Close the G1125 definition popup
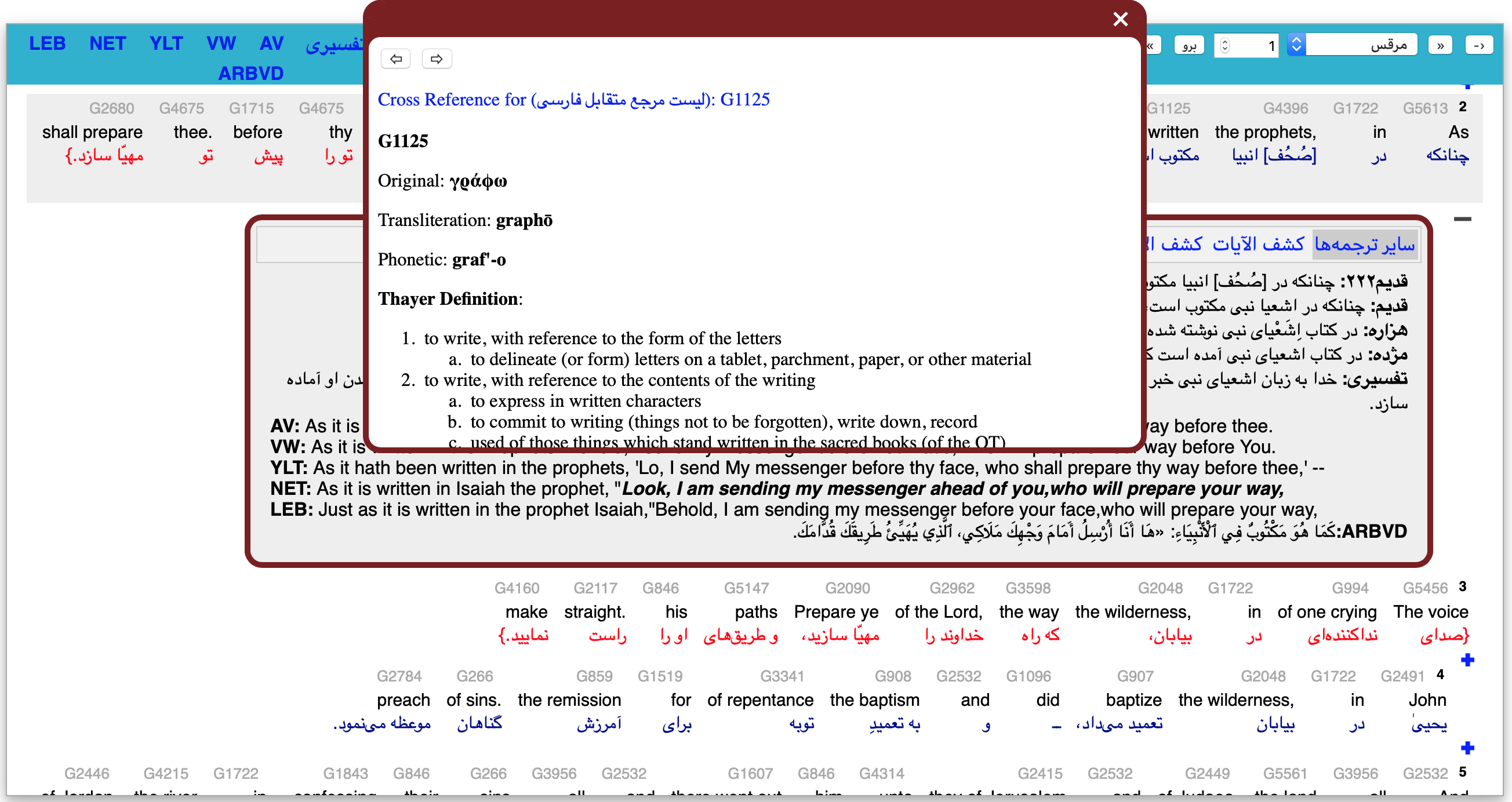Viewport: 1512px width, 802px height. [1120, 19]
